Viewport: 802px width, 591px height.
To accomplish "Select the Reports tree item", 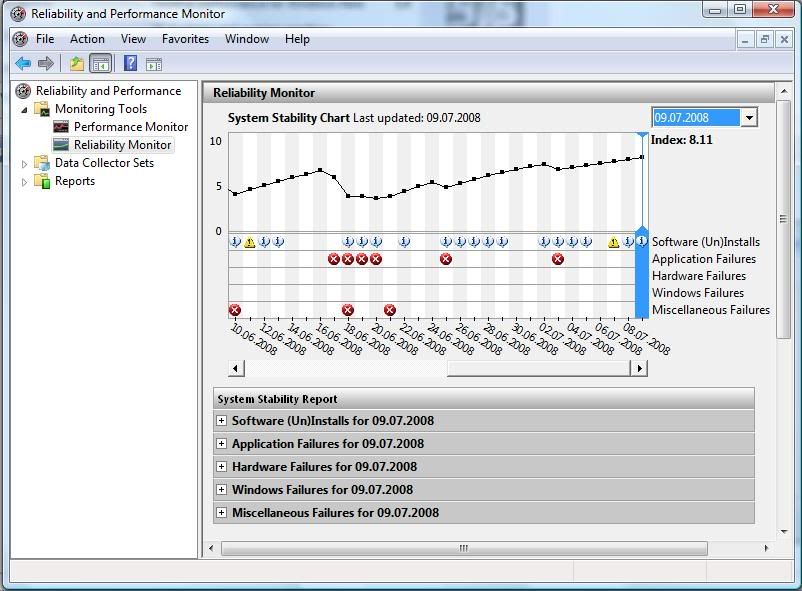I will click(x=75, y=181).
